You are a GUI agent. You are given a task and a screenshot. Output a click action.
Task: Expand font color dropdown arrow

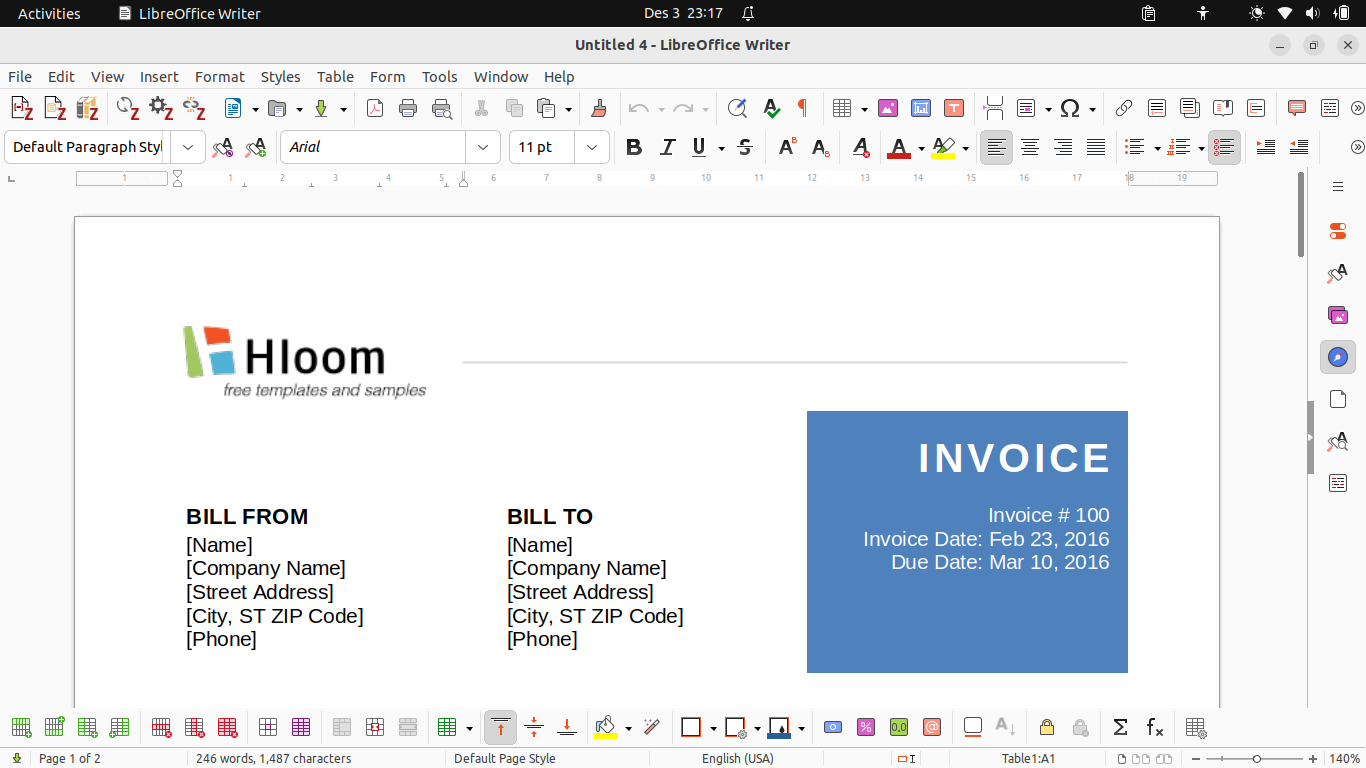tap(921, 148)
